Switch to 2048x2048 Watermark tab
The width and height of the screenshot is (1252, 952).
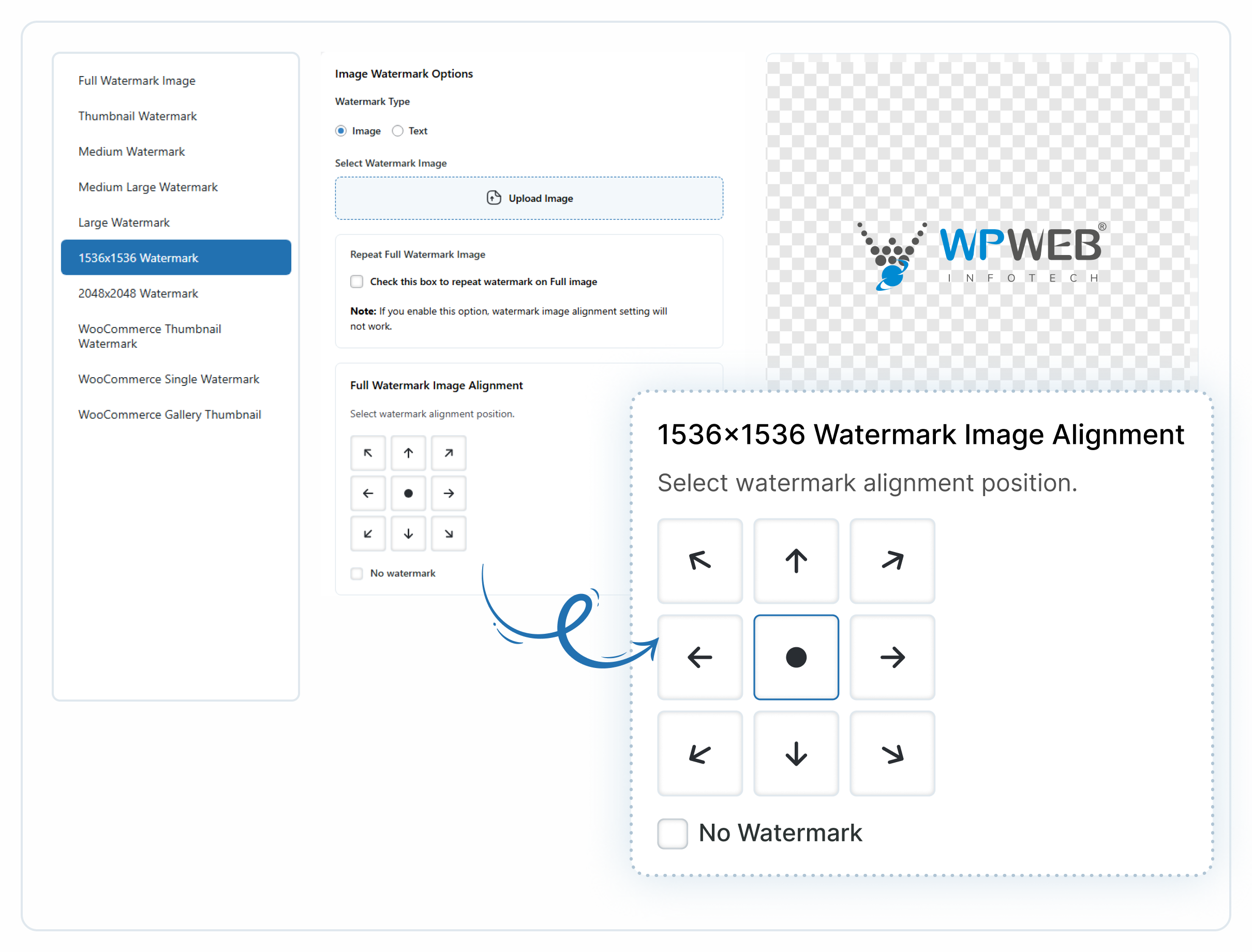tap(138, 293)
